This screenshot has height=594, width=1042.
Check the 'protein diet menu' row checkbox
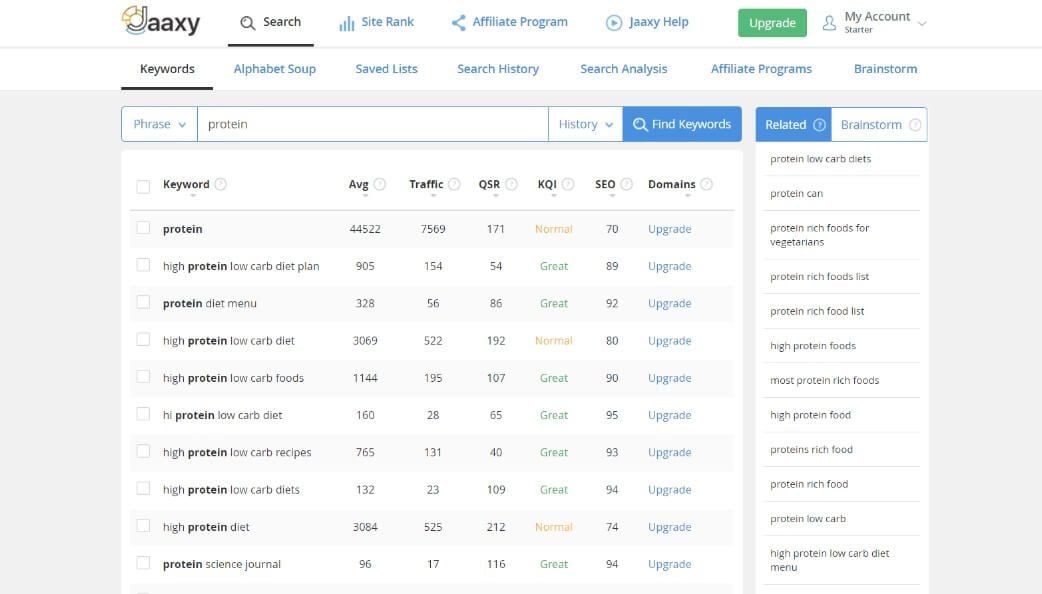point(143,302)
